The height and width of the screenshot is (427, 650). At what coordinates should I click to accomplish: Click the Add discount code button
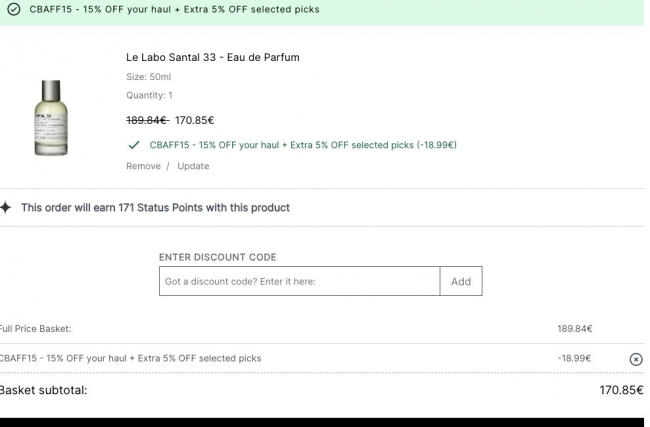point(461,281)
